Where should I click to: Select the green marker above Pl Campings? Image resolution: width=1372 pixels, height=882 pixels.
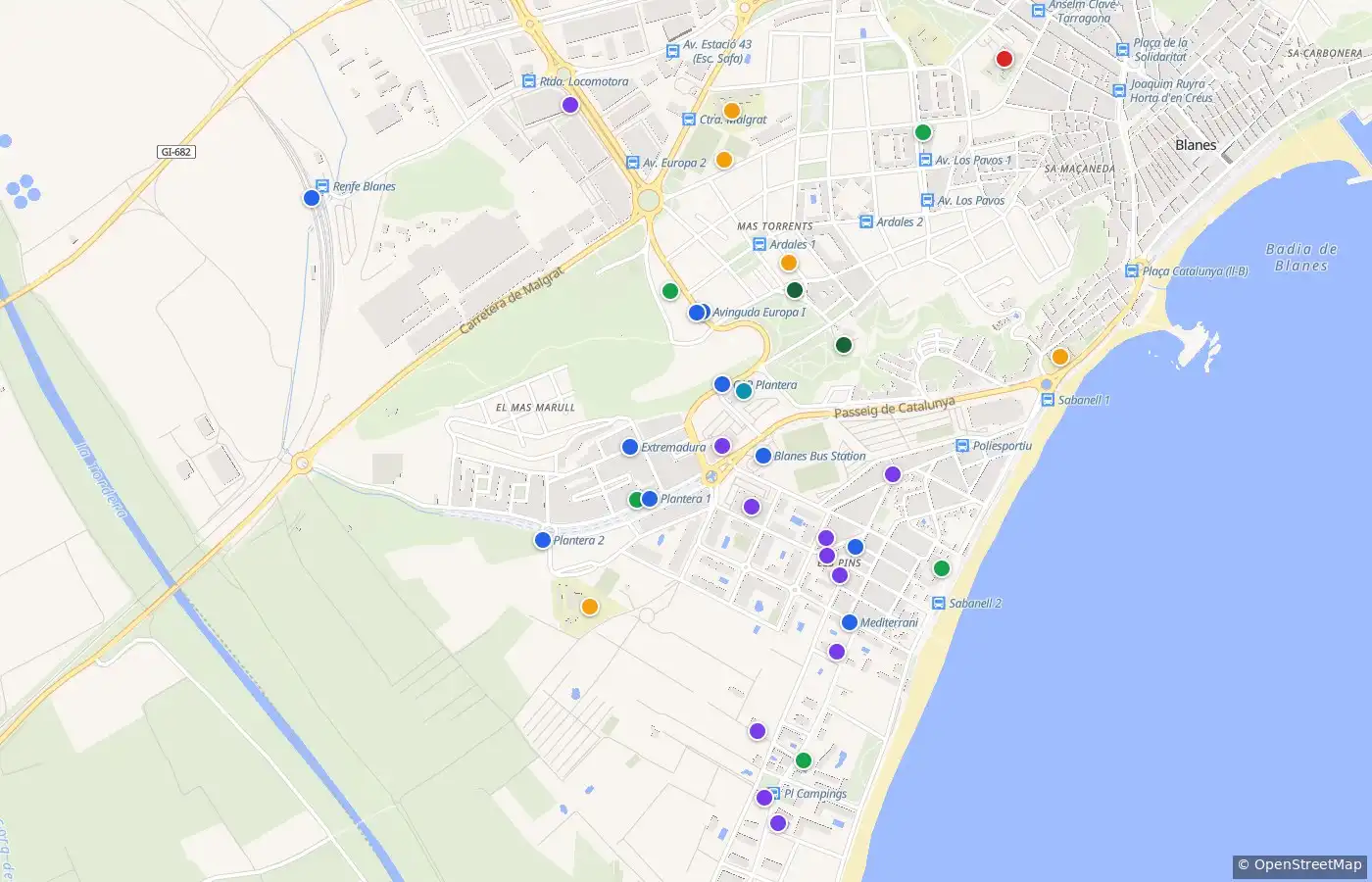(804, 760)
